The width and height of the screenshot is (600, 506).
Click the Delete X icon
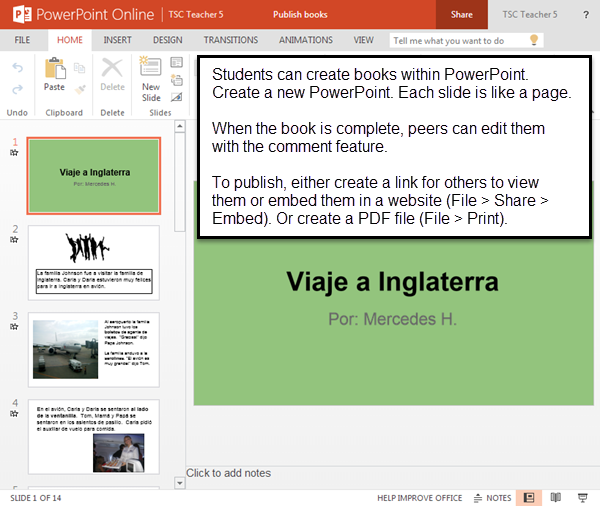point(113,69)
